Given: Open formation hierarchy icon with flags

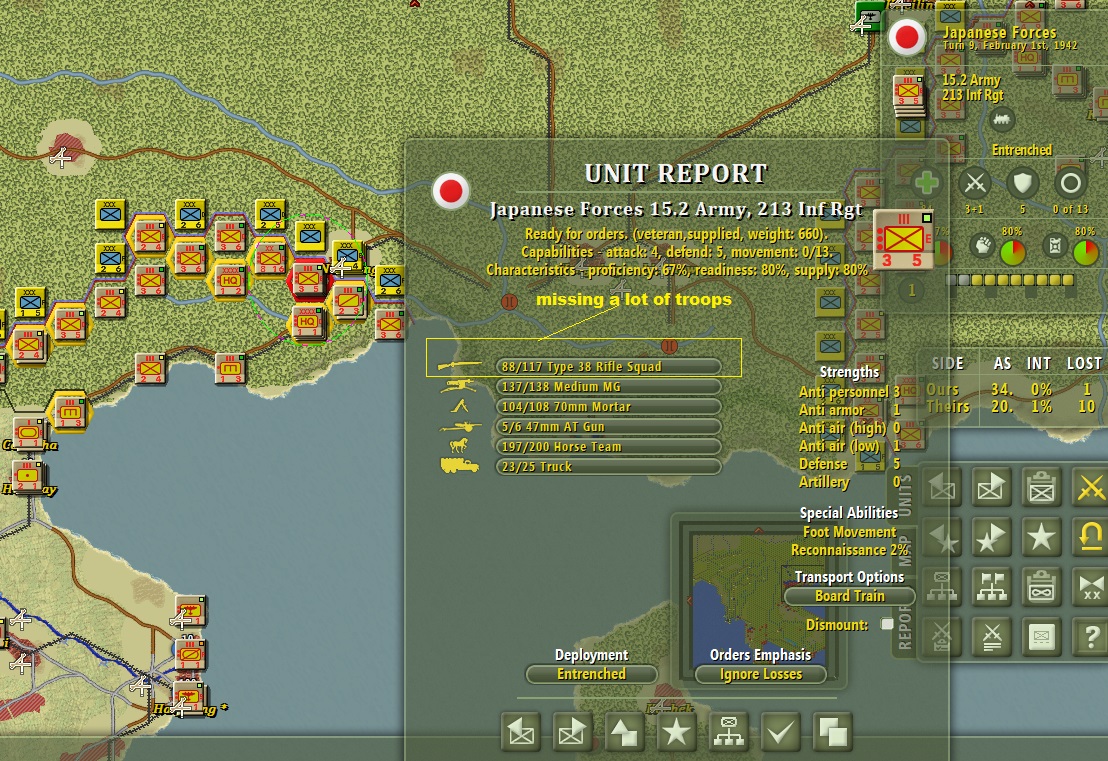Looking at the screenshot, I should [x=991, y=586].
